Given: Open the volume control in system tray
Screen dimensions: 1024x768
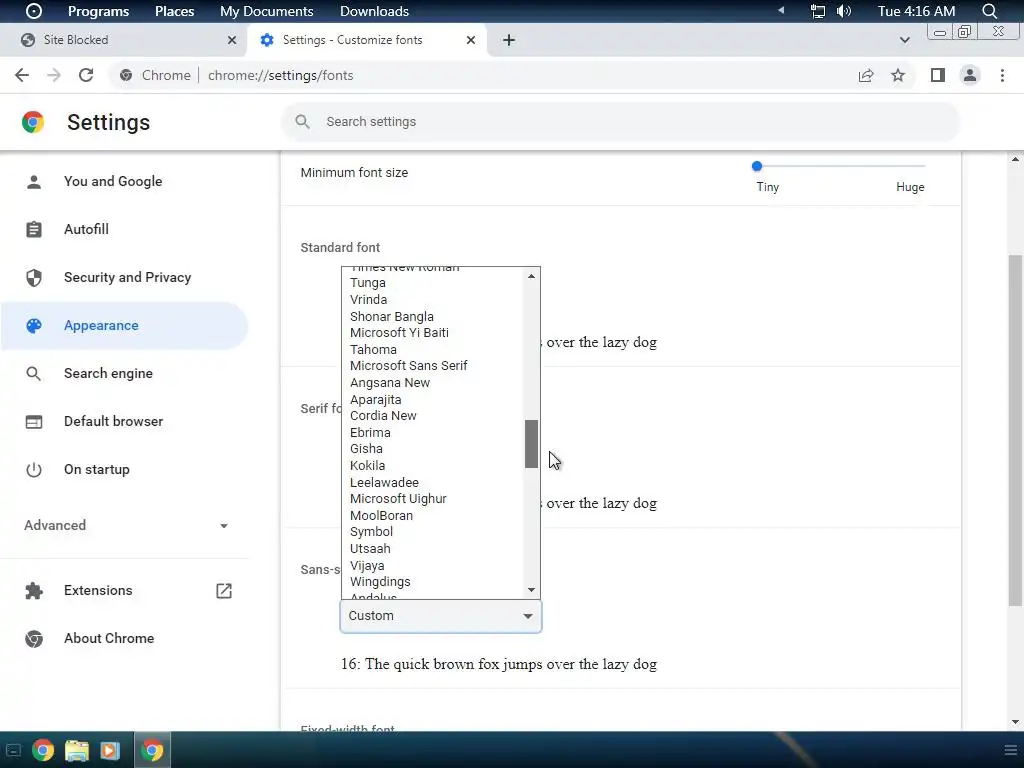Looking at the screenshot, I should click(x=844, y=11).
